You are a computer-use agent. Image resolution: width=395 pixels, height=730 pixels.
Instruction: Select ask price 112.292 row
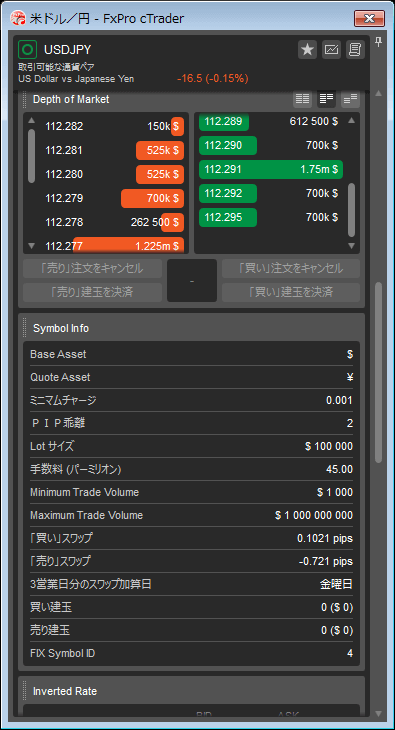click(271, 193)
